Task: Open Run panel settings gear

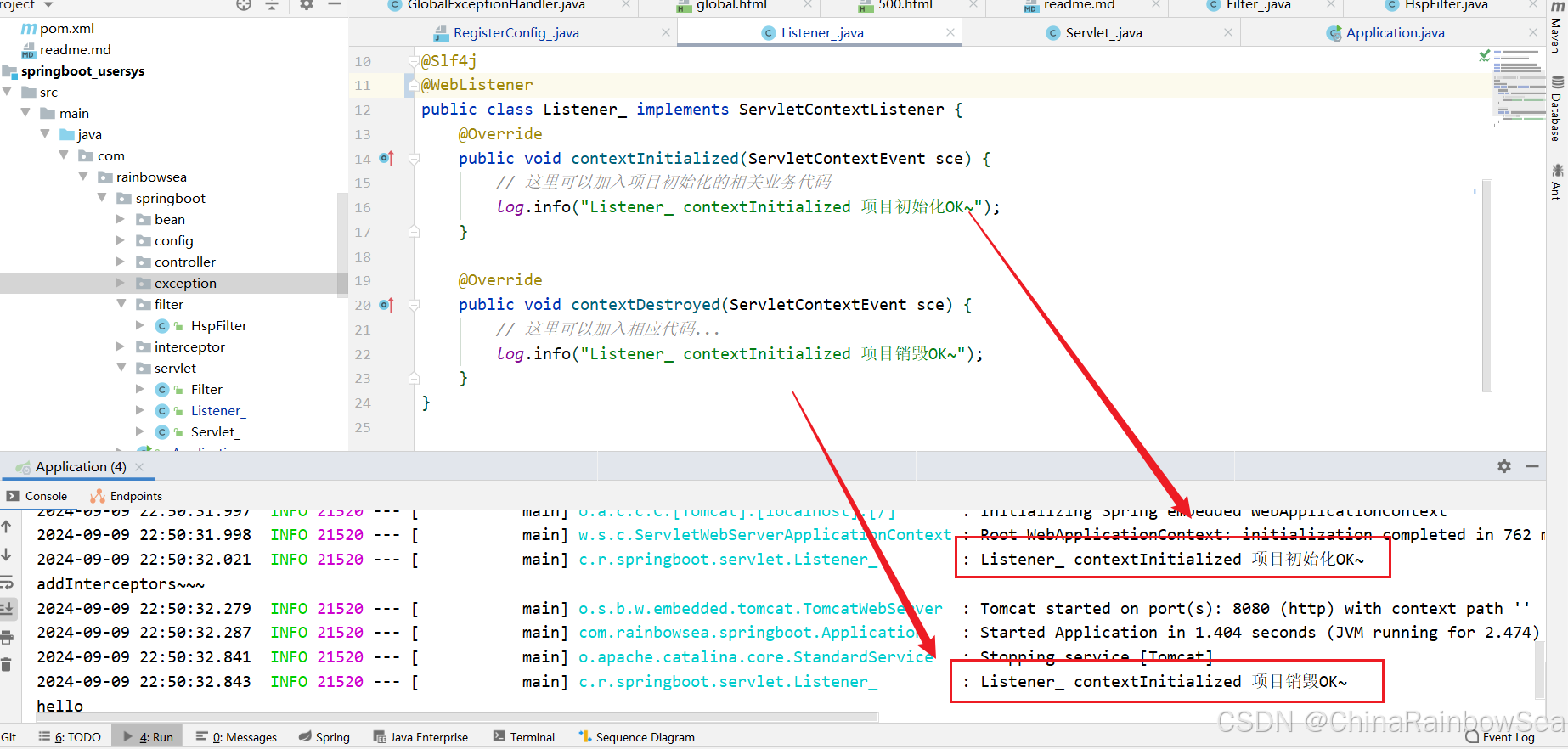Action: 1503,466
